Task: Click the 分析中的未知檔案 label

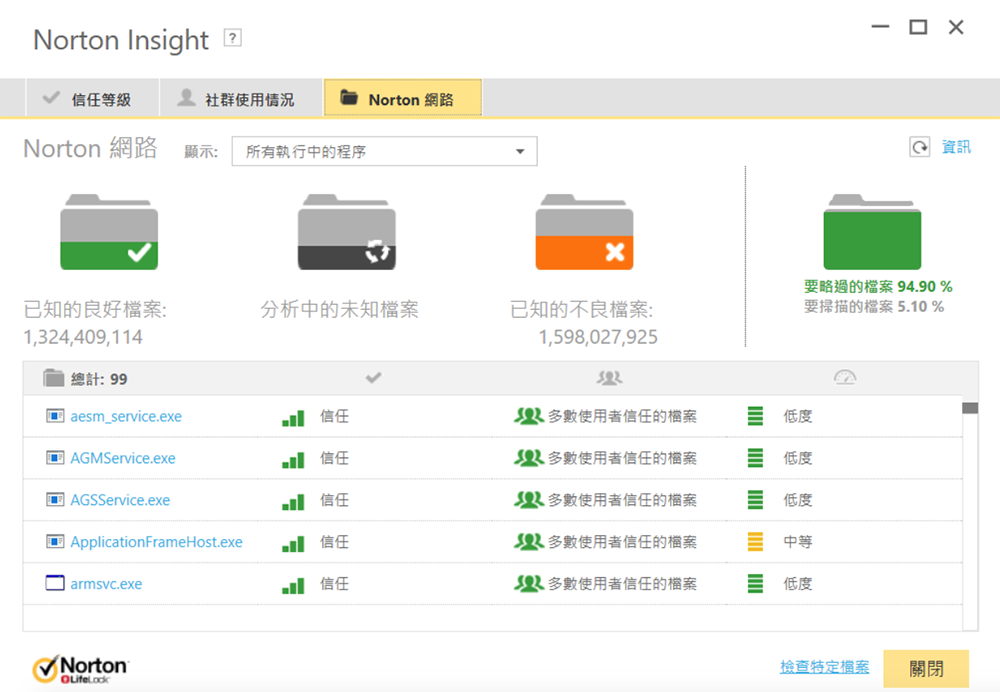Action: click(x=339, y=310)
